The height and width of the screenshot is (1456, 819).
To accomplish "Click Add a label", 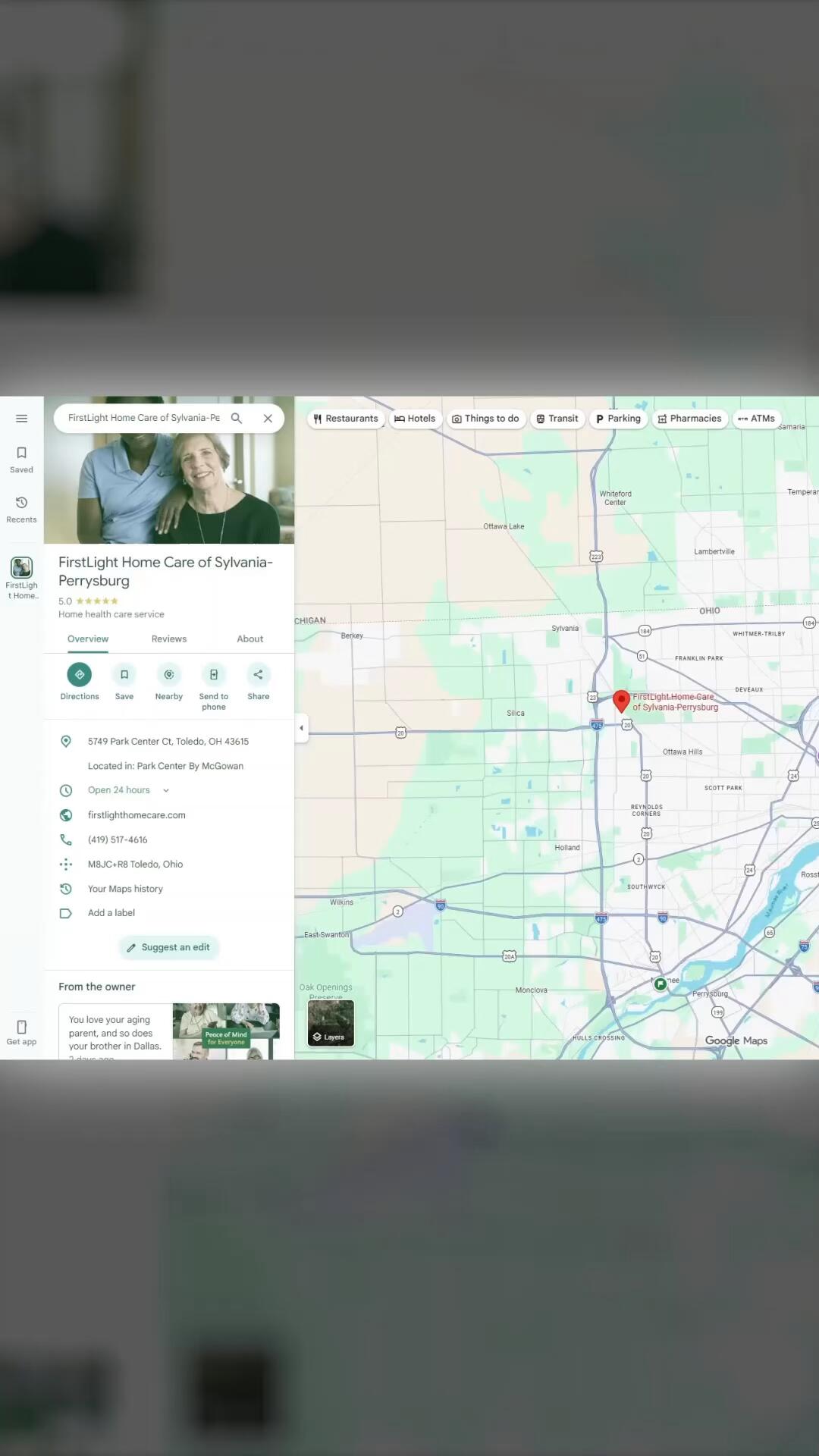I will (x=111, y=913).
